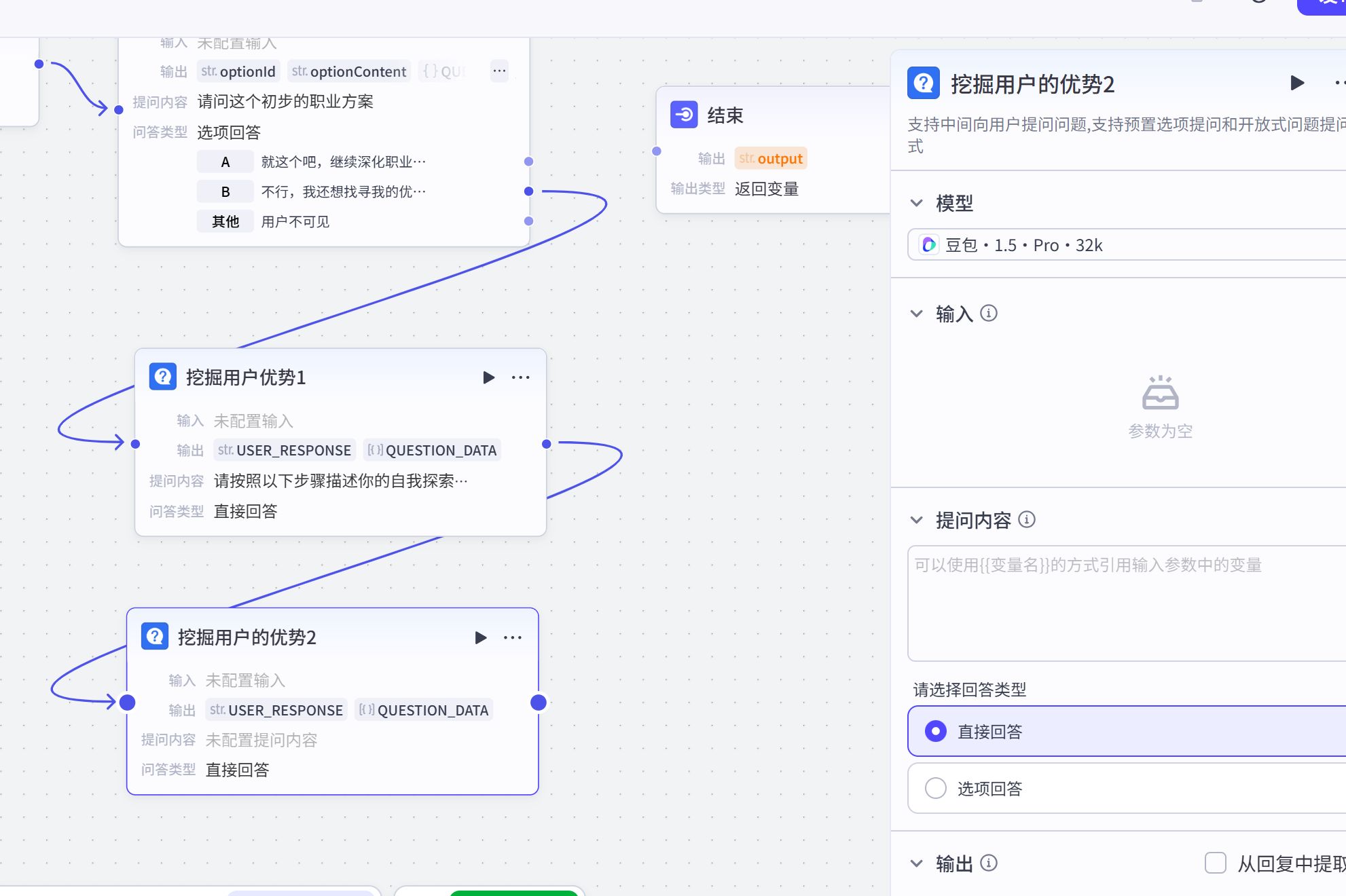Click option A 就这个吧 in the question node
This screenshot has width=1346, height=896.
point(225,161)
